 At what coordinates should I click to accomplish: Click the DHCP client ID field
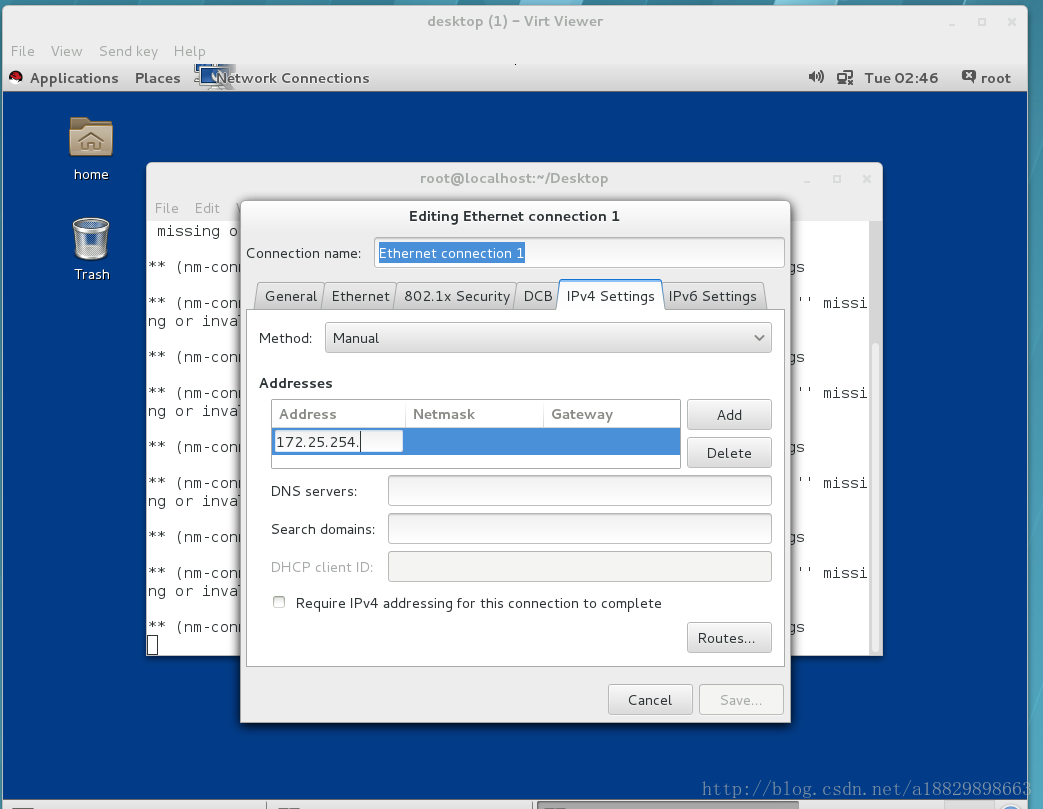pyautogui.click(x=579, y=567)
